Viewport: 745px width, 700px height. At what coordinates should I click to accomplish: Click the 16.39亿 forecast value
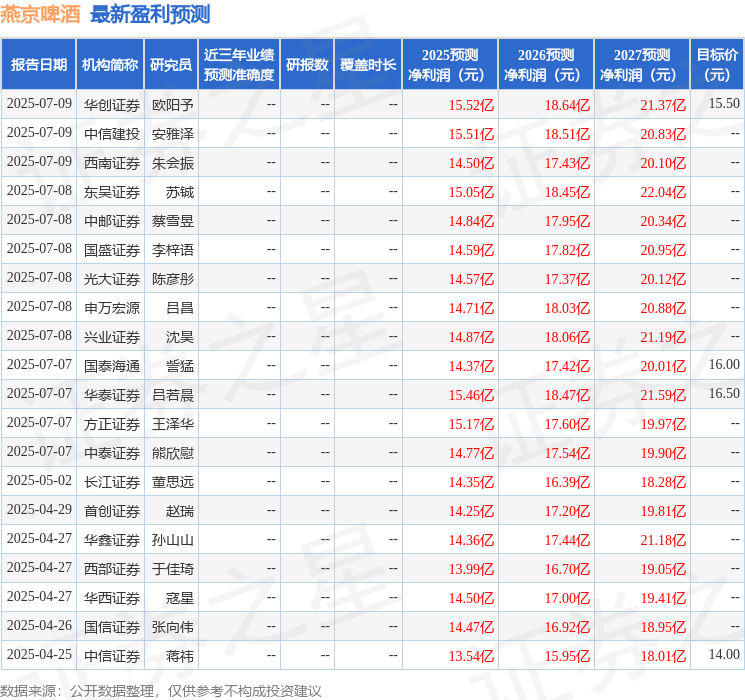click(x=567, y=482)
